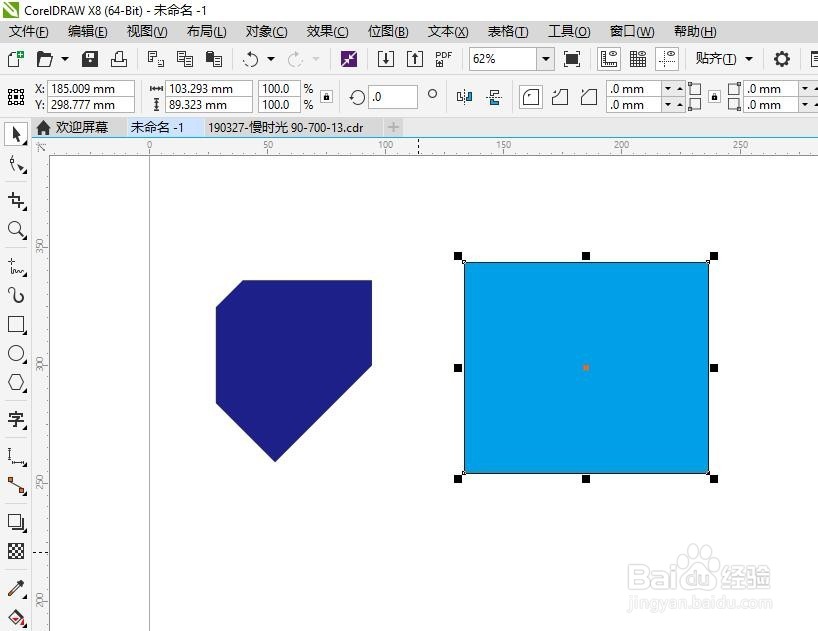Mirror the object vertically

[494, 97]
